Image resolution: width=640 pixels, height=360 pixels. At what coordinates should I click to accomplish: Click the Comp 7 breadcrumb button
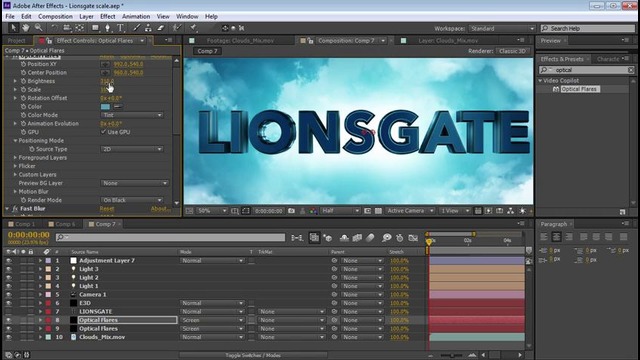click(207, 51)
